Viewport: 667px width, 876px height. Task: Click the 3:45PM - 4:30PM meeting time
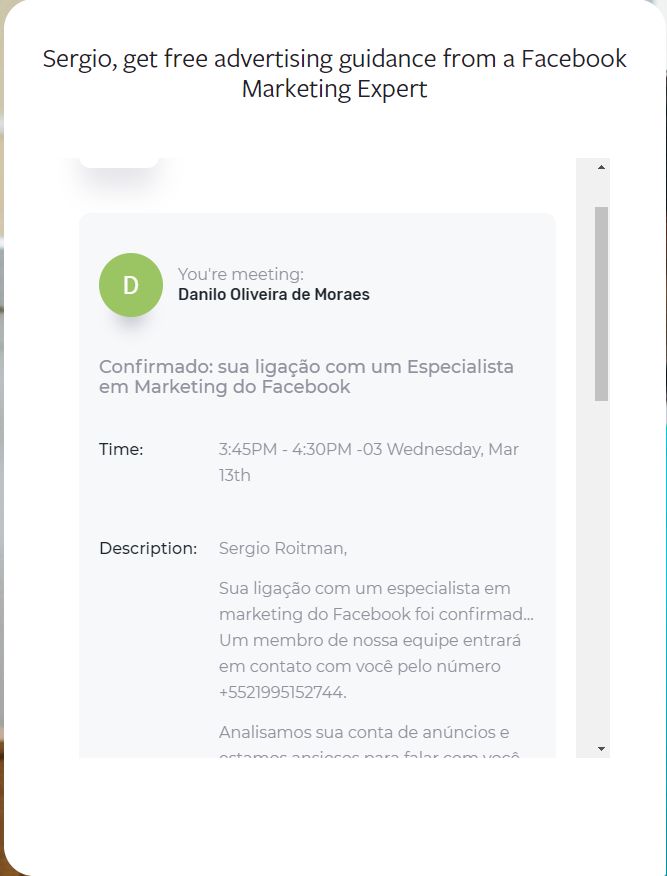coord(285,449)
